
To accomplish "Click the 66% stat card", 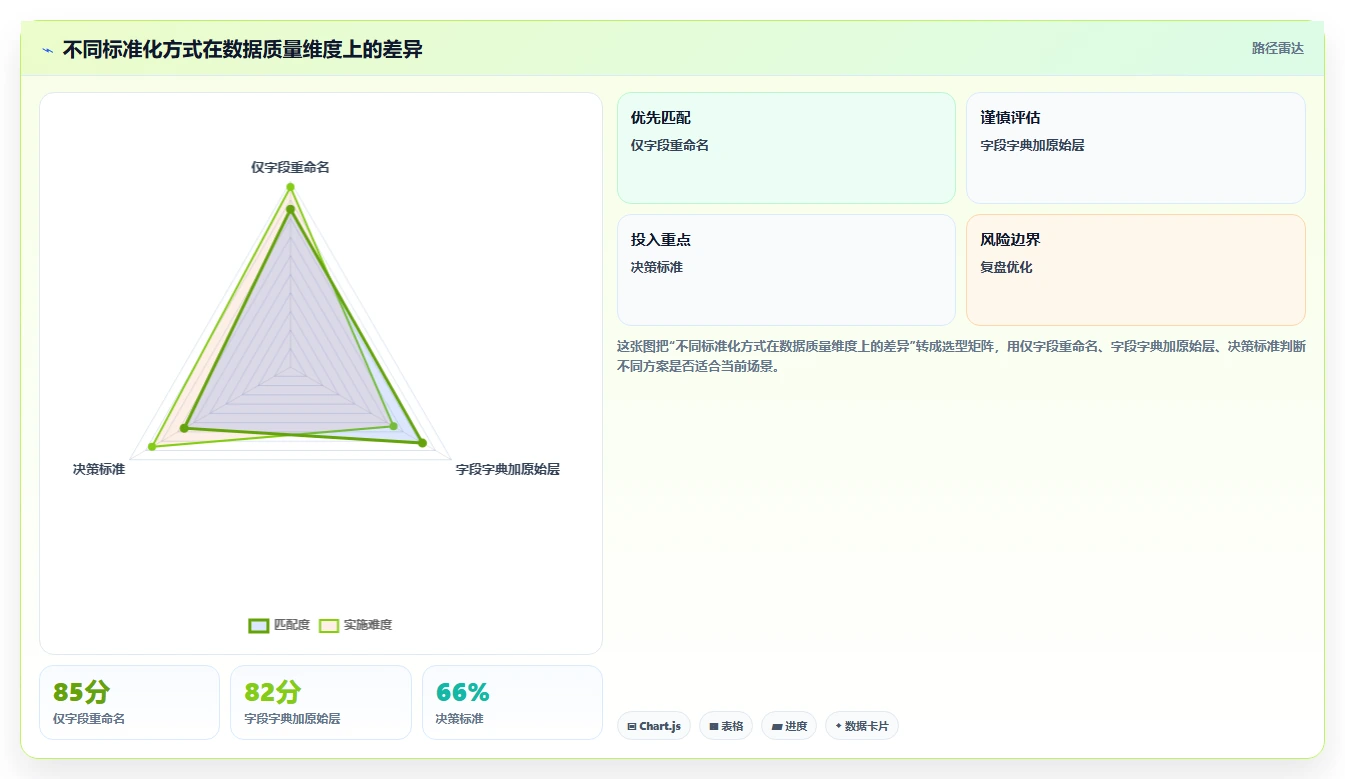I will point(512,703).
